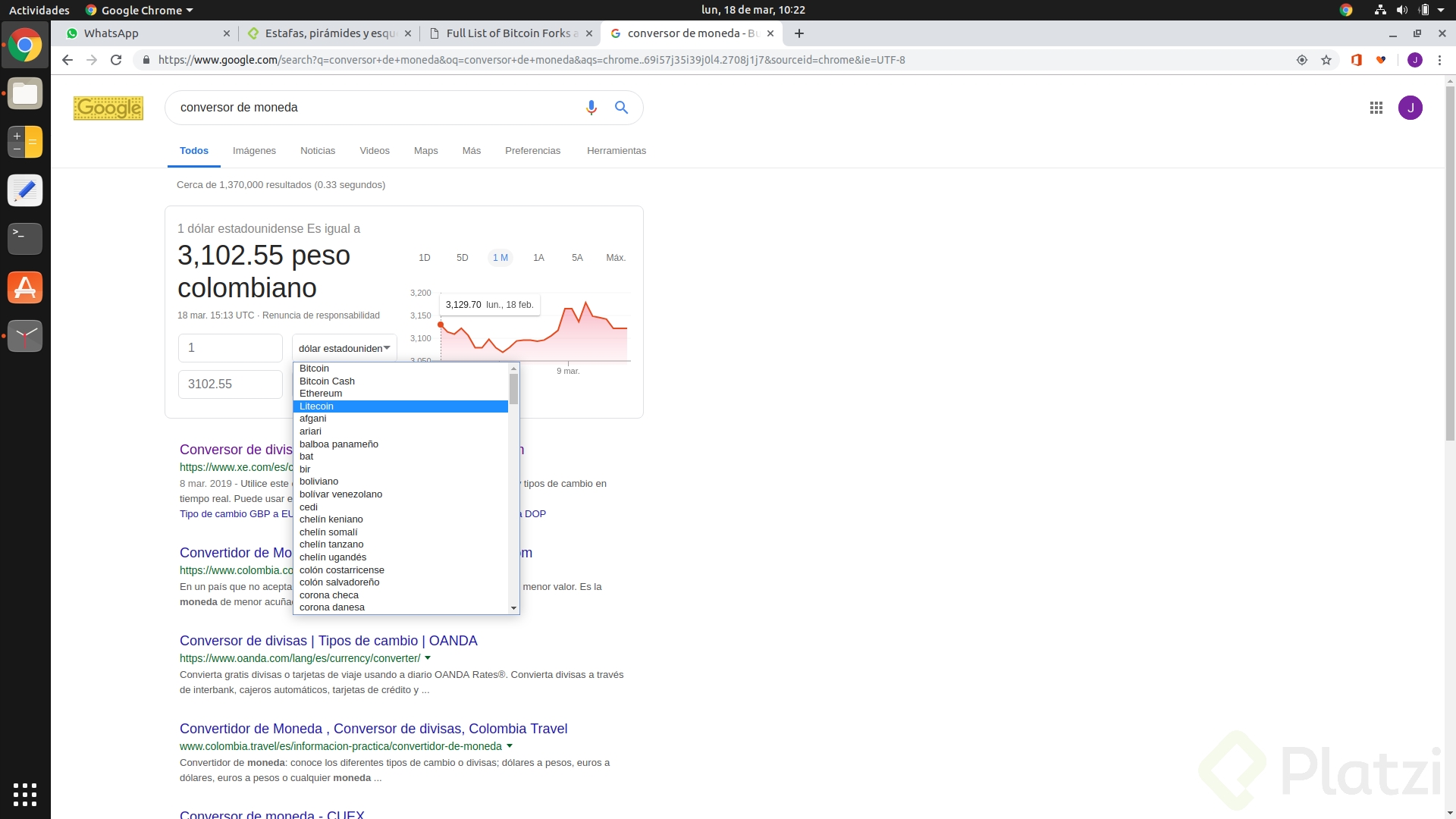Click the Office extension icon
This screenshot has width=1456, height=819.
point(1357,60)
